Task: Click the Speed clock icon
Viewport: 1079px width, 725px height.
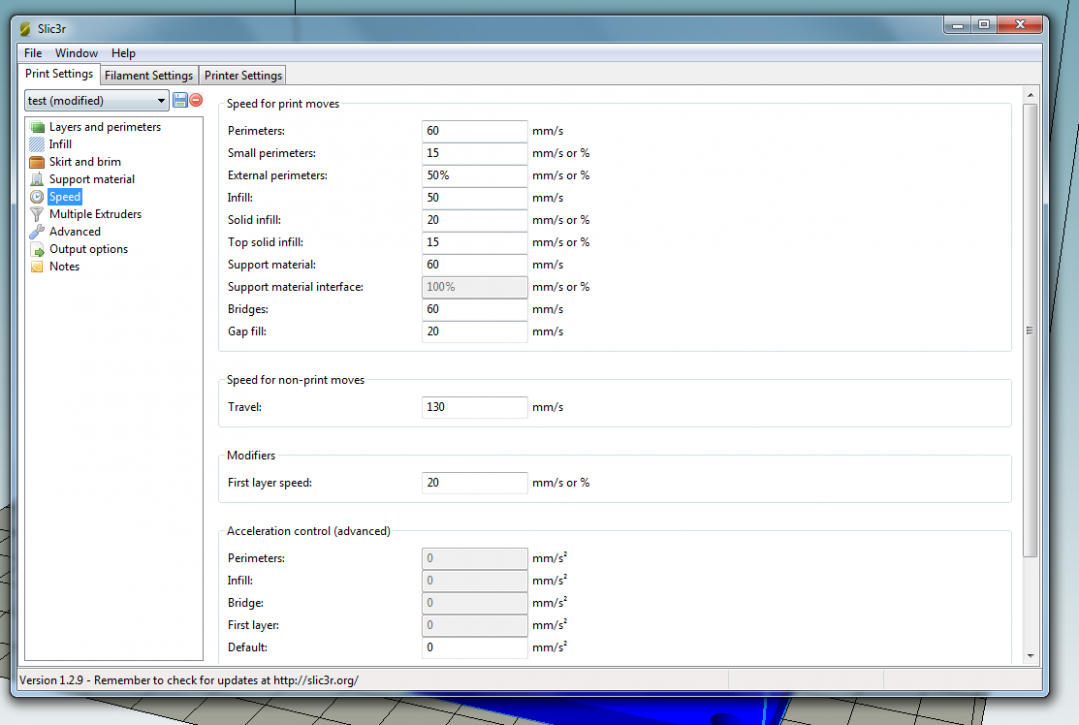Action: pyautogui.click(x=37, y=197)
